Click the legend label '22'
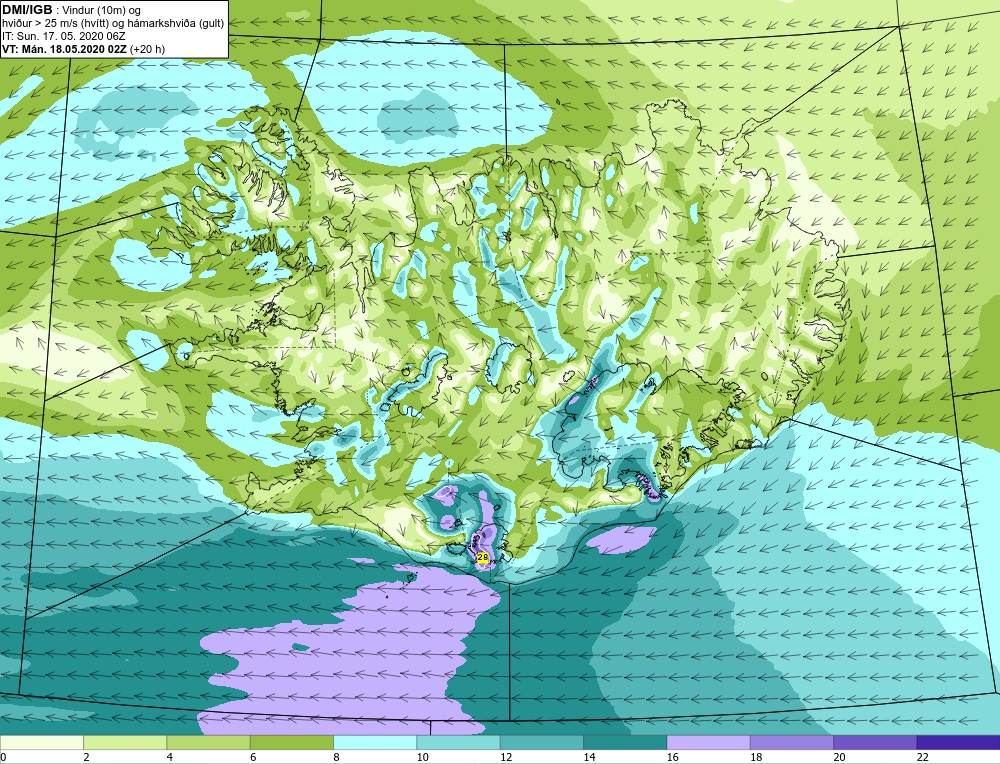This screenshot has height=764, width=1000. (922, 757)
